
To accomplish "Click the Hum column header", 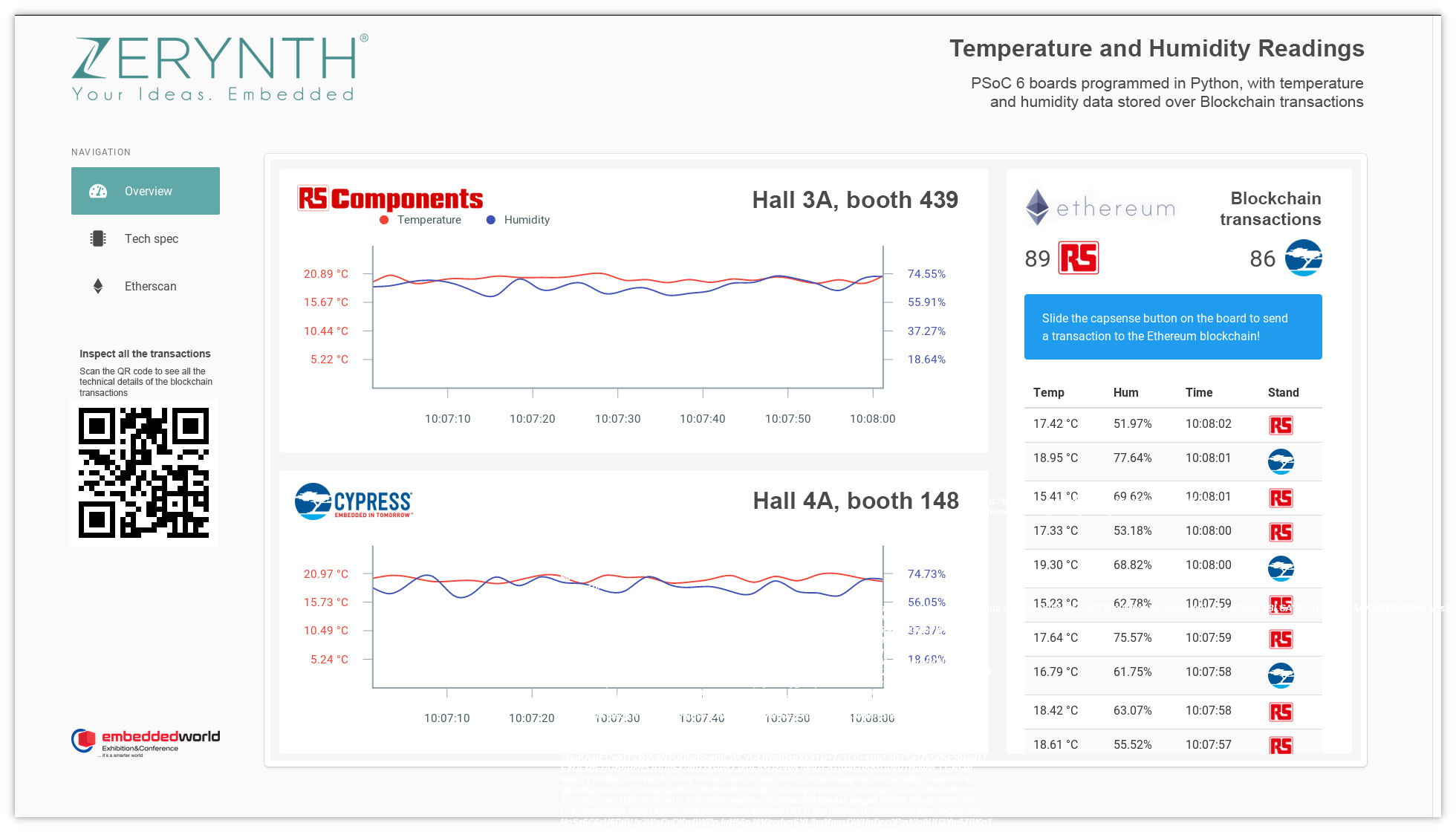I will (x=1126, y=392).
